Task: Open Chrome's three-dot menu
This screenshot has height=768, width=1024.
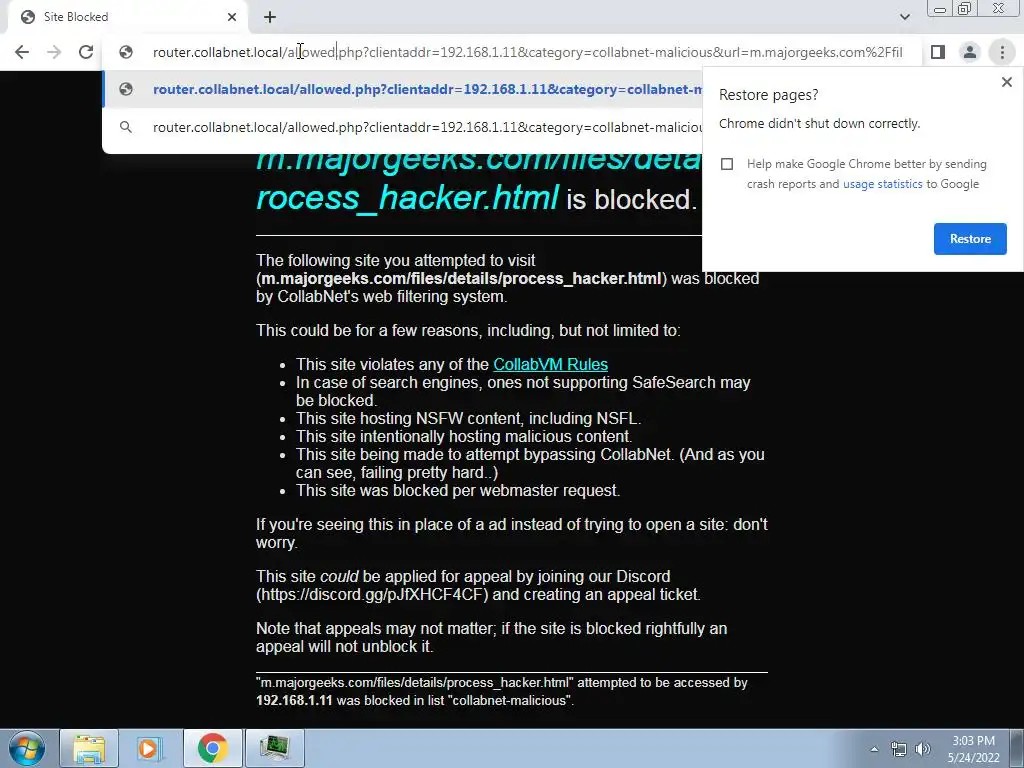Action: click(x=1002, y=52)
